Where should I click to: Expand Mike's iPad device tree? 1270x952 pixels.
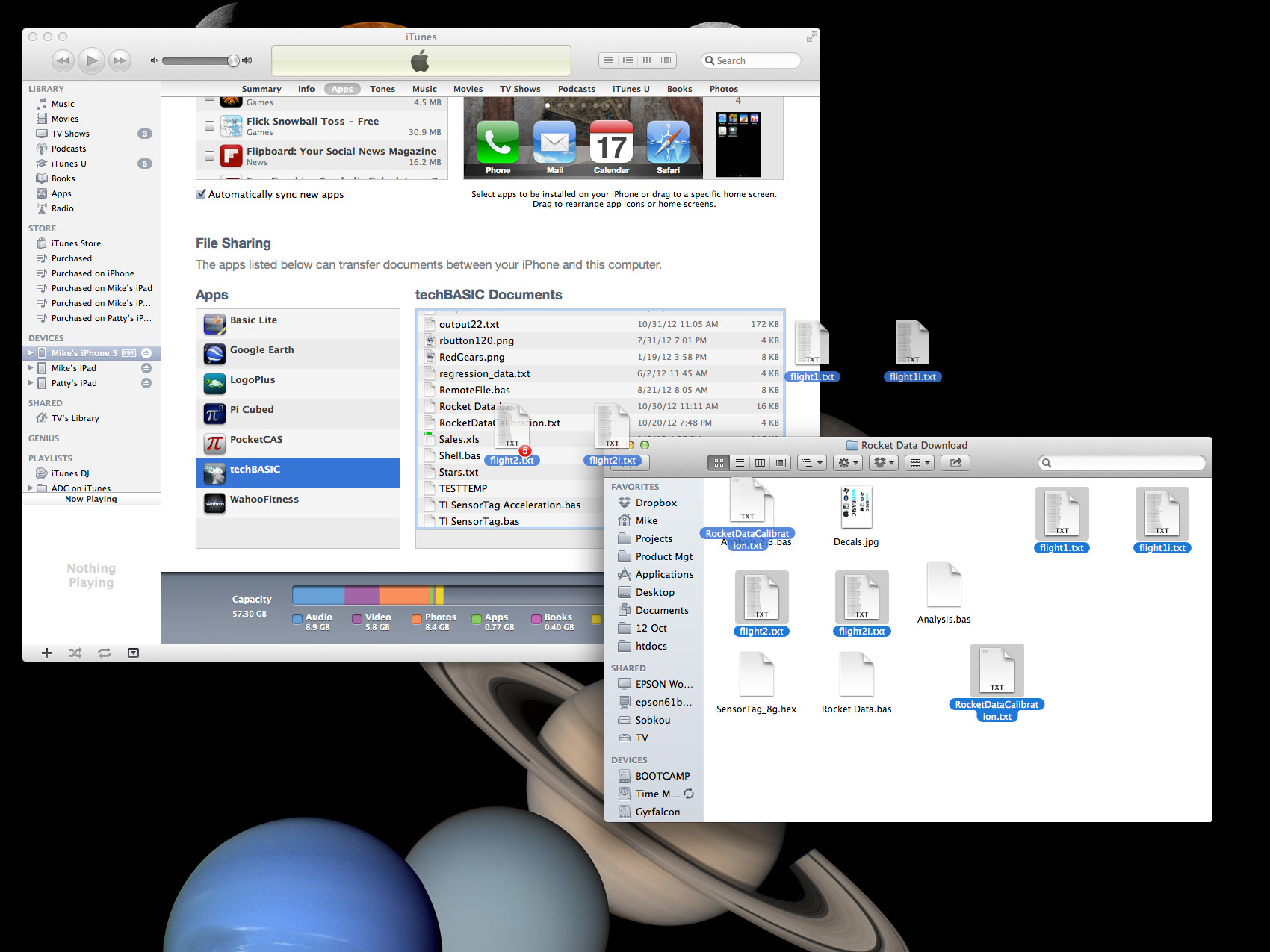tap(31, 368)
